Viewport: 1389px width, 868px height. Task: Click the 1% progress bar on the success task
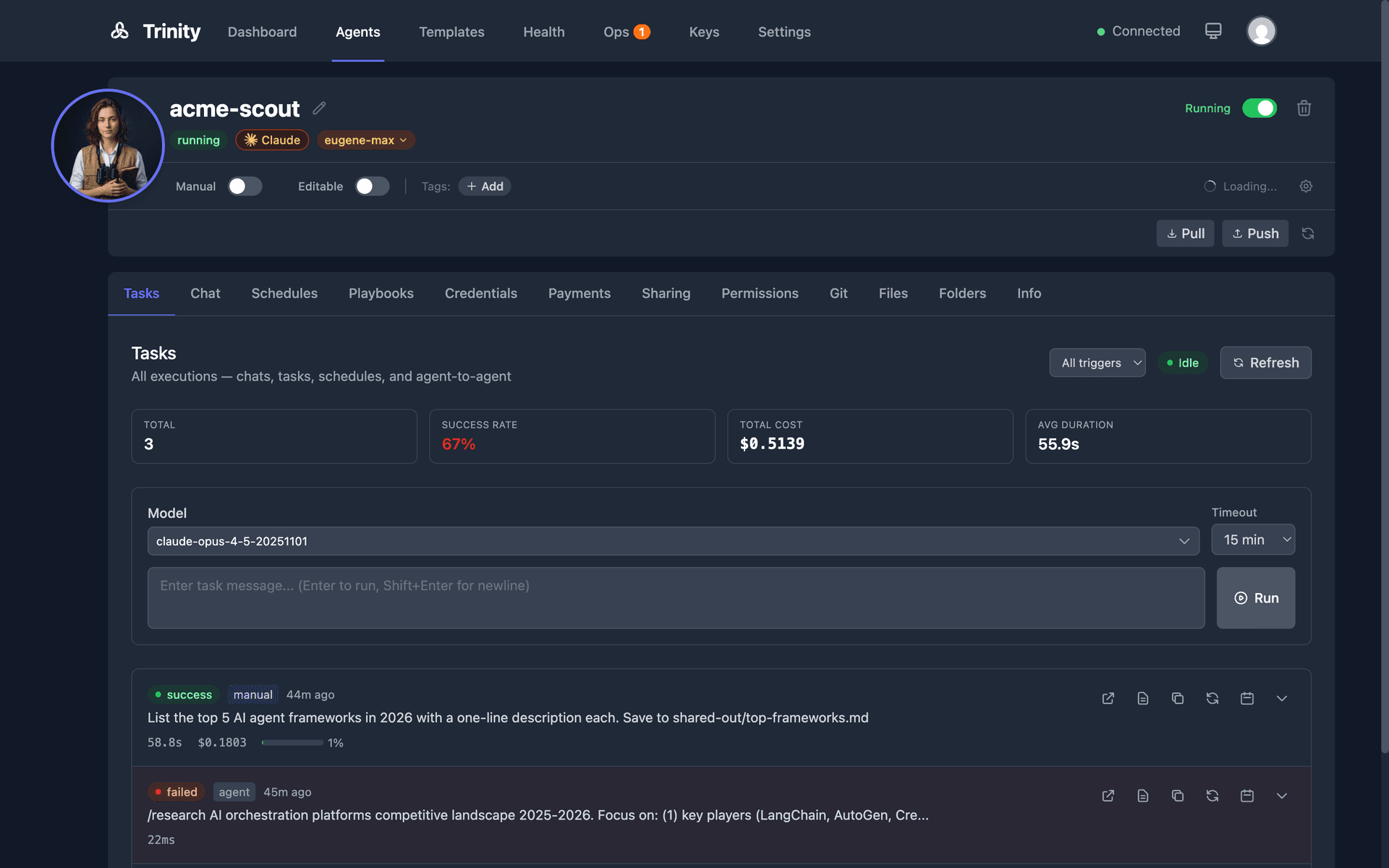coord(292,742)
